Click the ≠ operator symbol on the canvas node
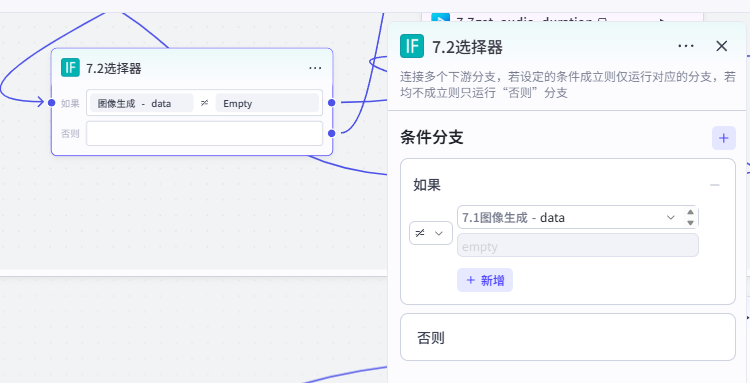 point(204,103)
